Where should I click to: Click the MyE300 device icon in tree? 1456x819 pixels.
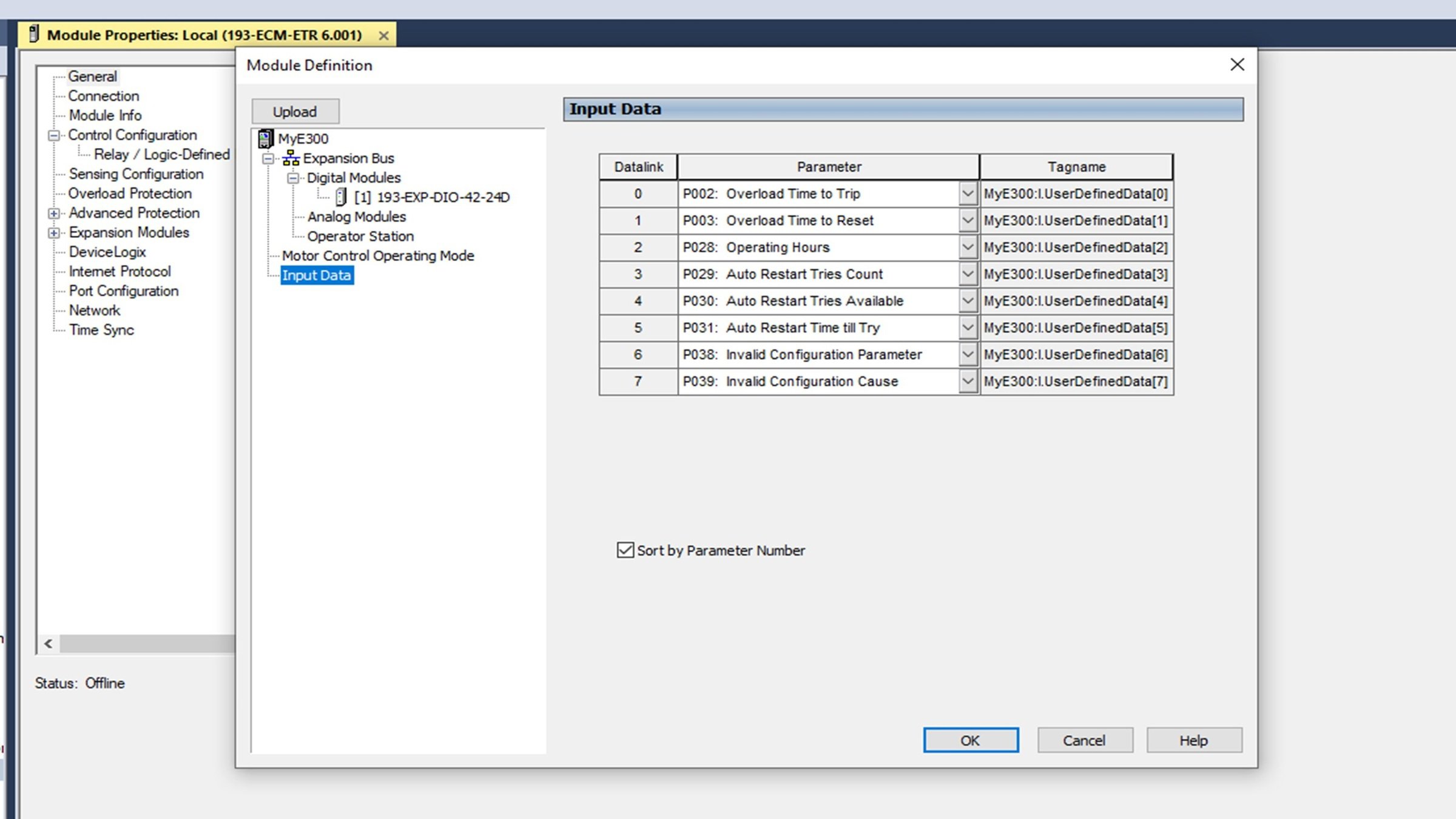pyautogui.click(x=266, y=138)
